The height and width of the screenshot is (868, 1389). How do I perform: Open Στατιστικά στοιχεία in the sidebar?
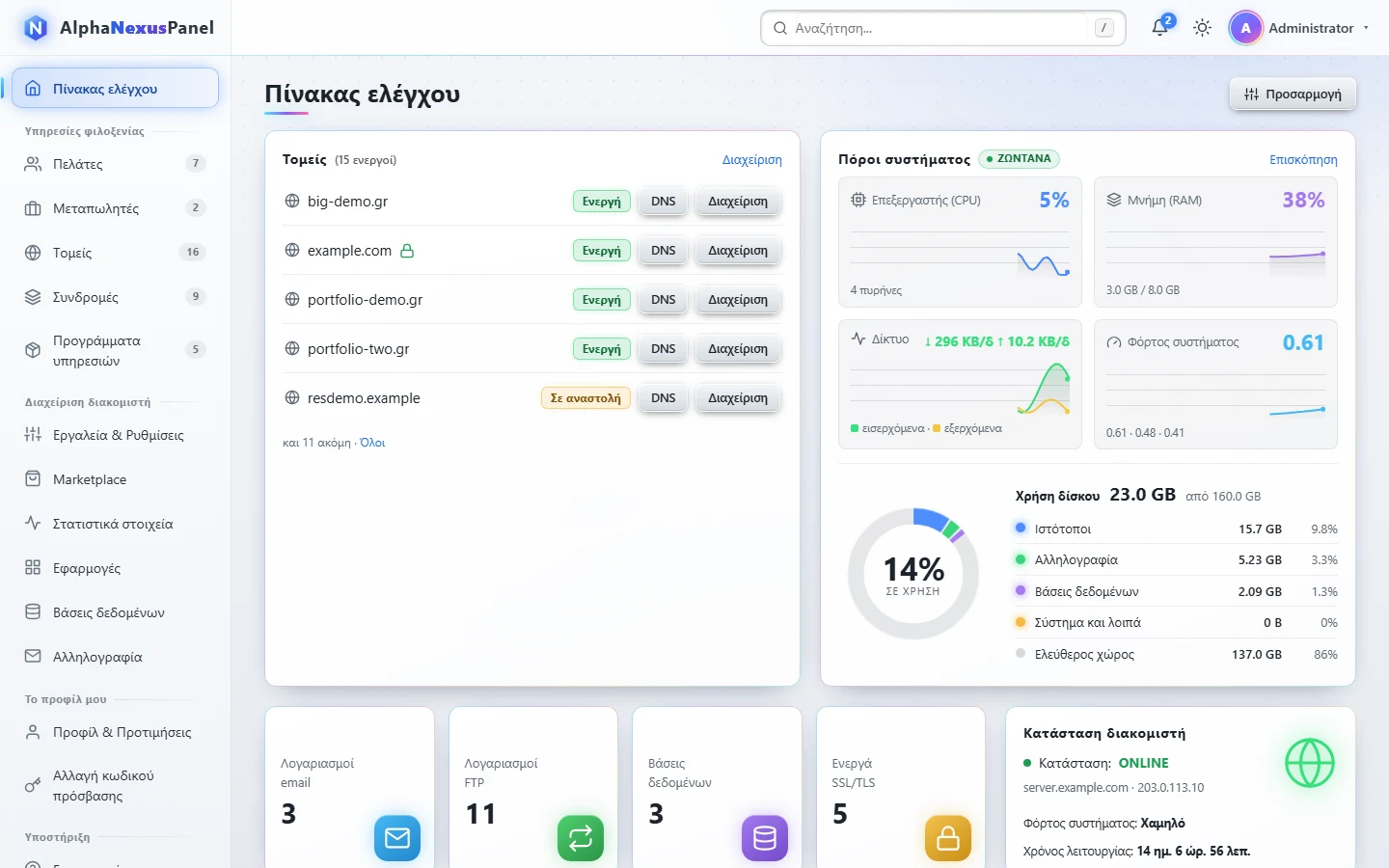click(116, 524)
